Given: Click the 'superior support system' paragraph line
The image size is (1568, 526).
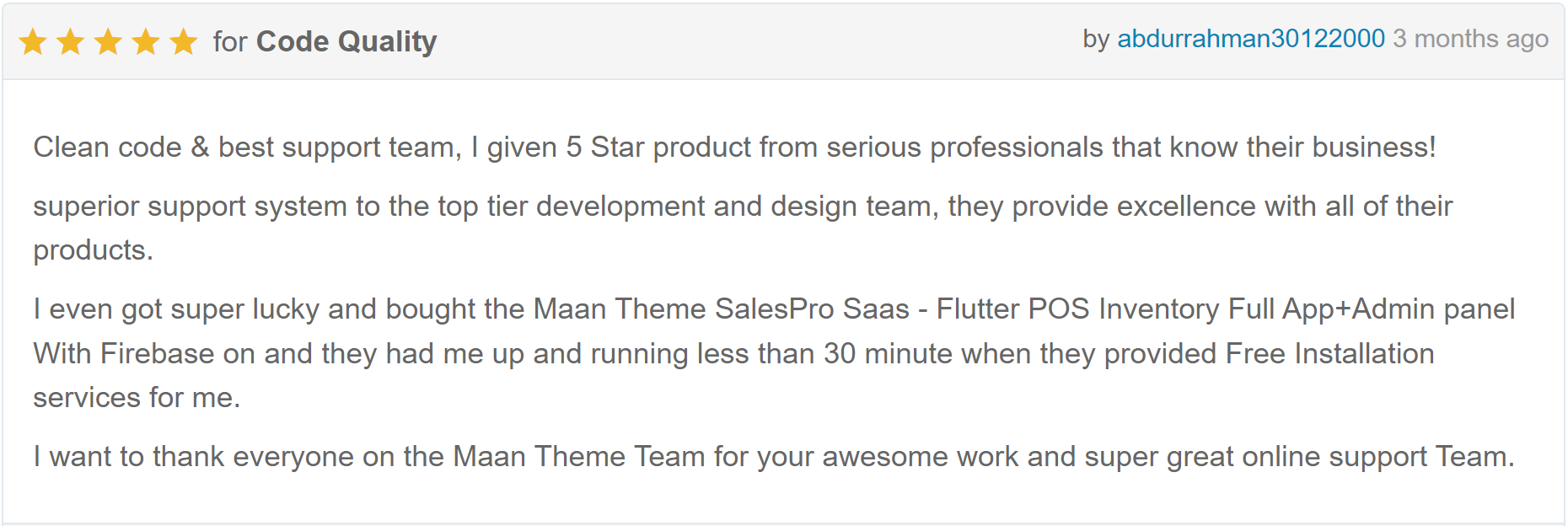Looking at the screenshot, I should click(743, 206).
